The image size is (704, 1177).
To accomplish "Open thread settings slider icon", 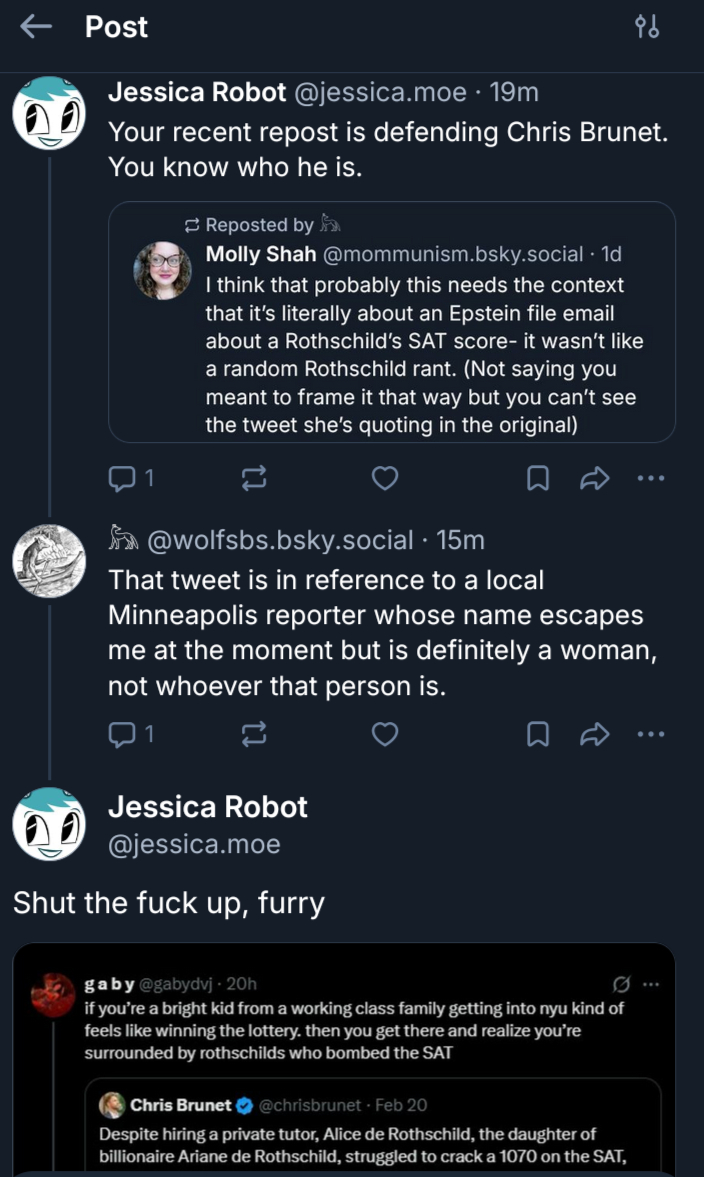I will point(647,27).
